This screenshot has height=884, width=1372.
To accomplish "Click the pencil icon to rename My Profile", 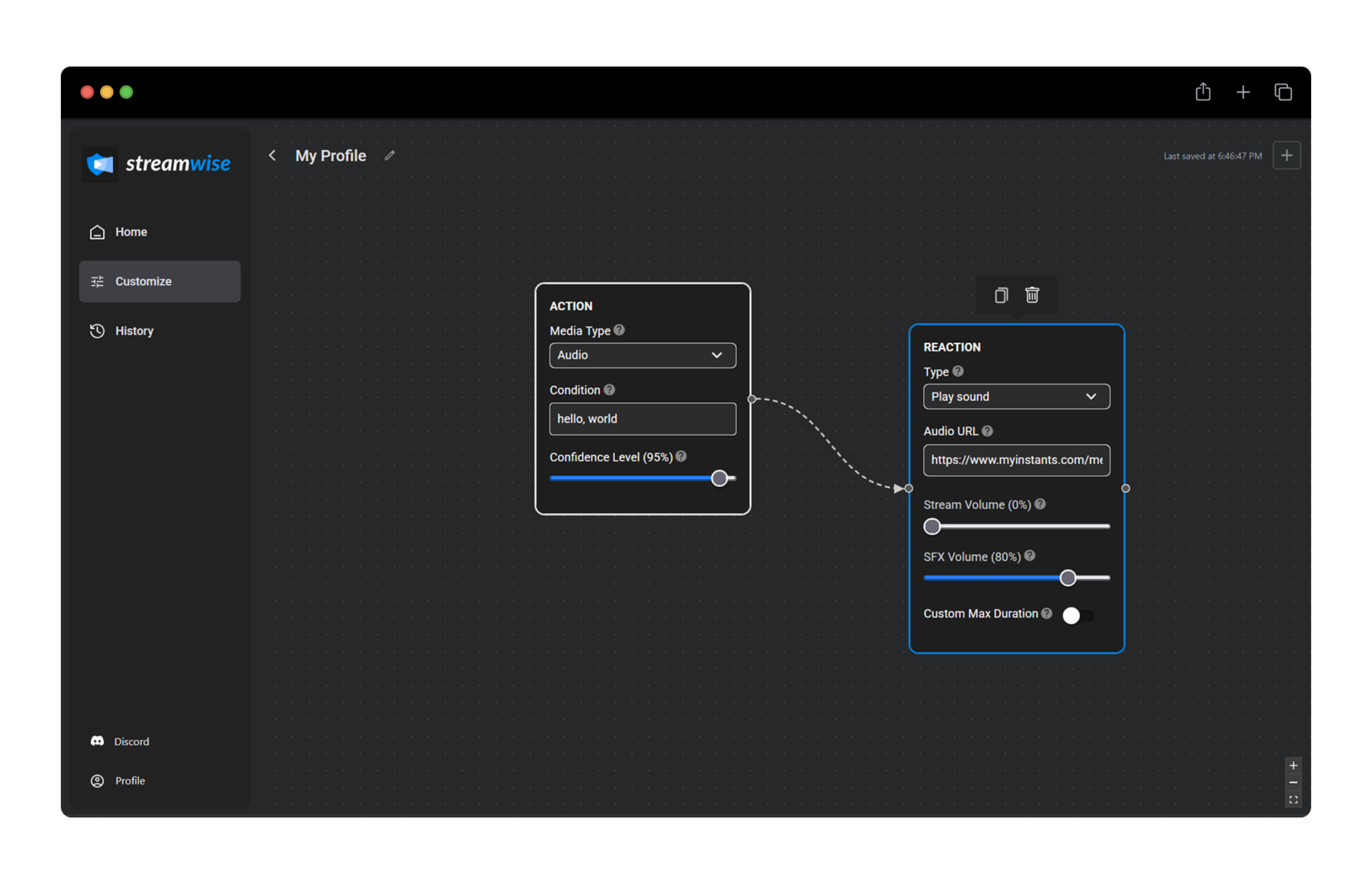I will [390, 155].
